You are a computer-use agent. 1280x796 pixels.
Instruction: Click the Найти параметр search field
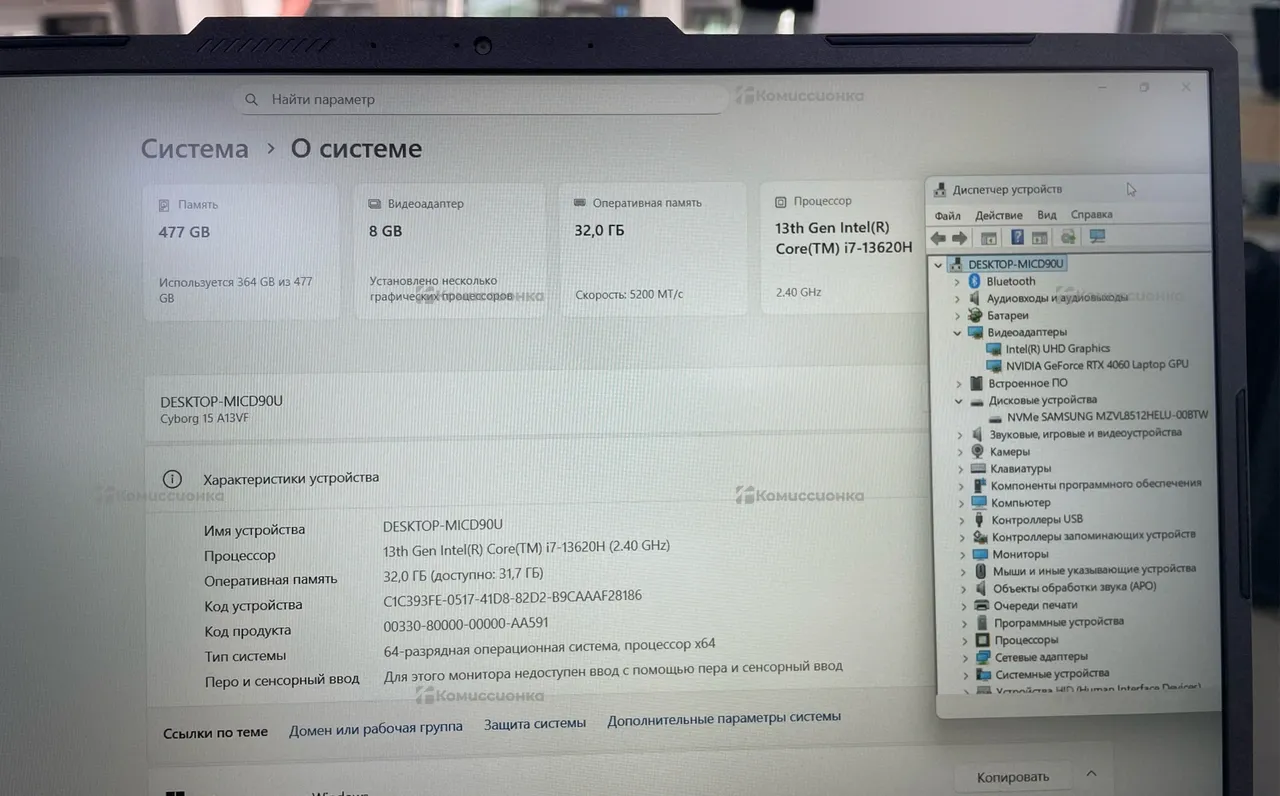tap(480, 100)
